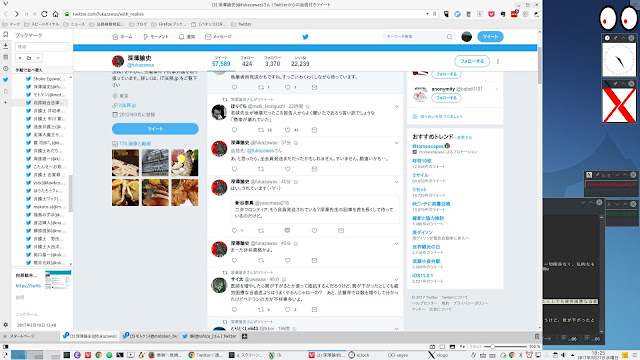Show the フォロワー 3,370 tab

[272, 61]
